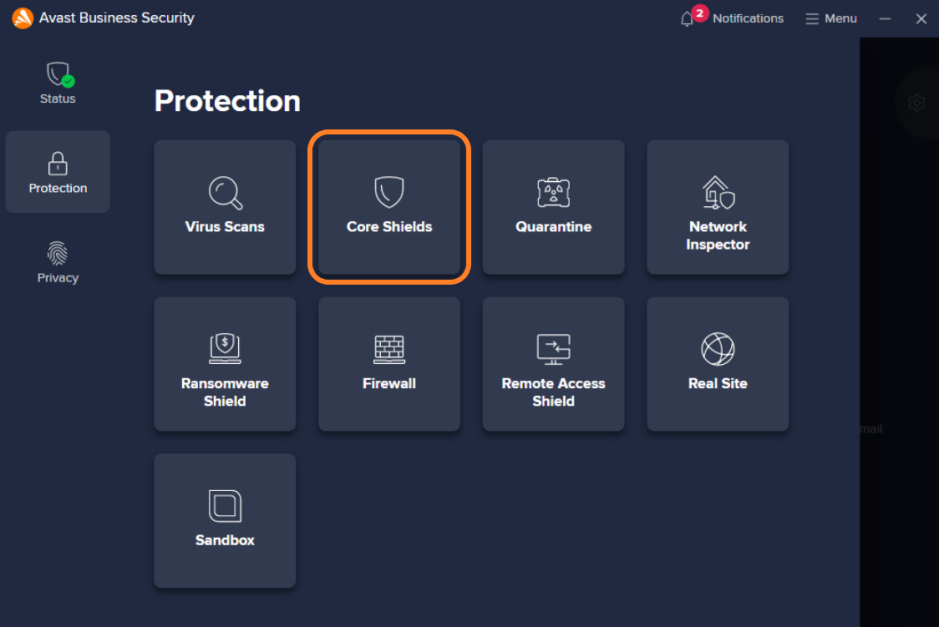Minimize the Avast Business Security window
This screenshot has width=939, height=627.
[x=885, y=19]
